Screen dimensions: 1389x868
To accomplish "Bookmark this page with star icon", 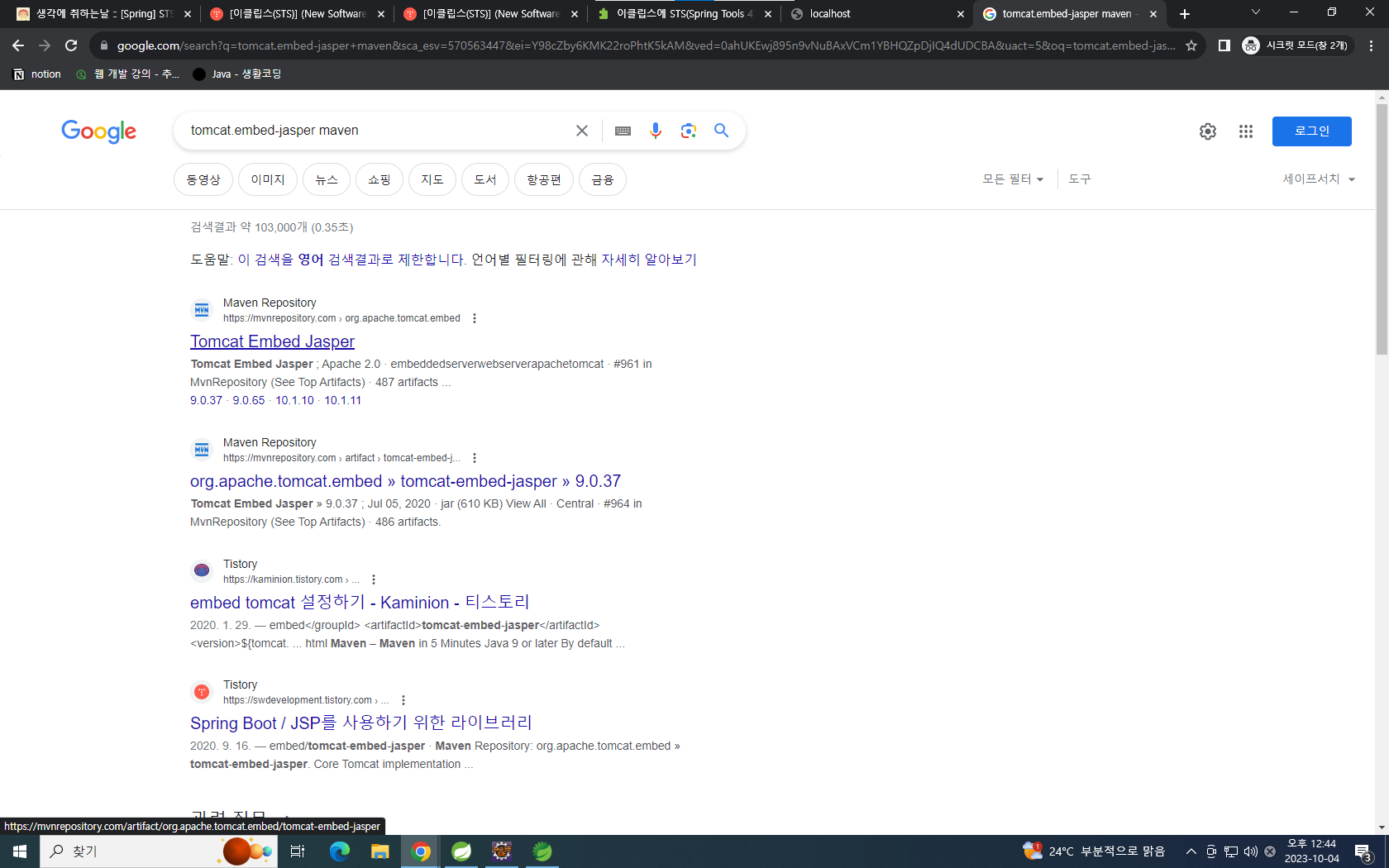I will coord(1191,45).
